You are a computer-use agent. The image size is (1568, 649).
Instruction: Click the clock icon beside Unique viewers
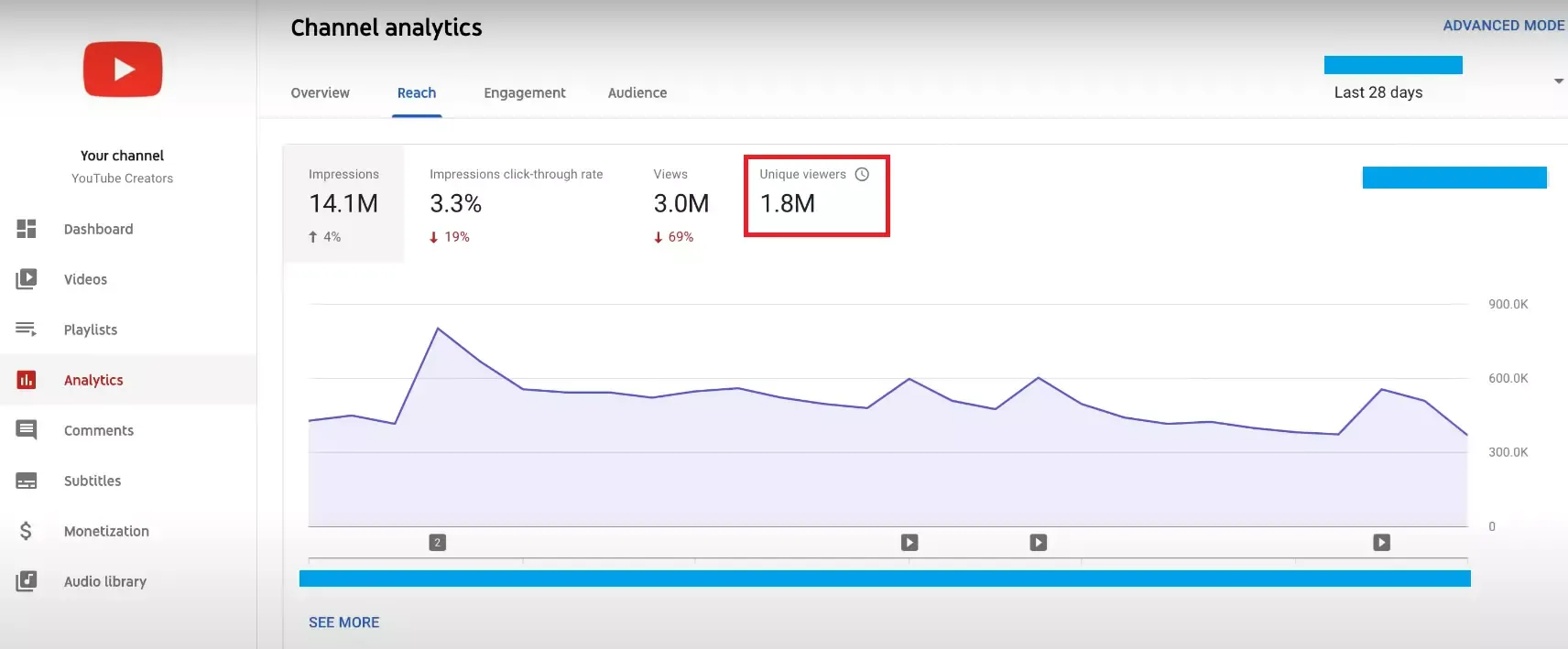pos(862,174)
